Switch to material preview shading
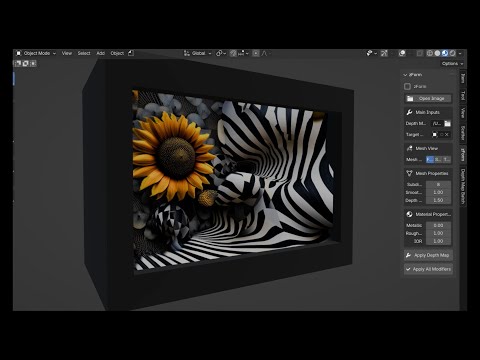This screenshot has height=360, width=480. (x=445, y=53)
